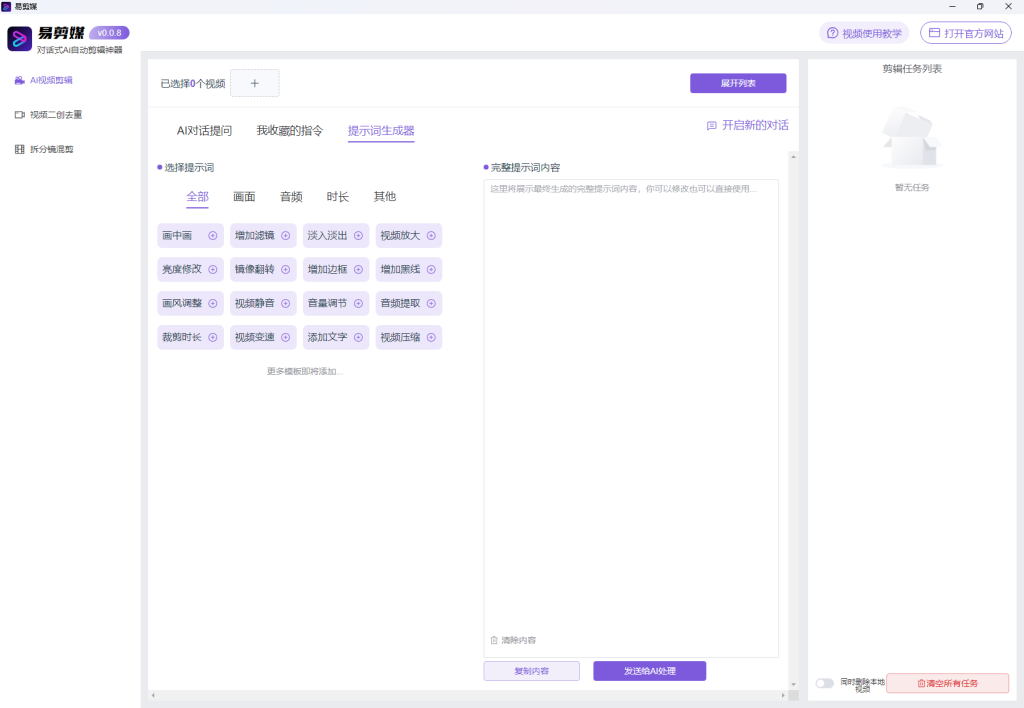Click the plus icon on 视频变速 chip

(285, 338)
